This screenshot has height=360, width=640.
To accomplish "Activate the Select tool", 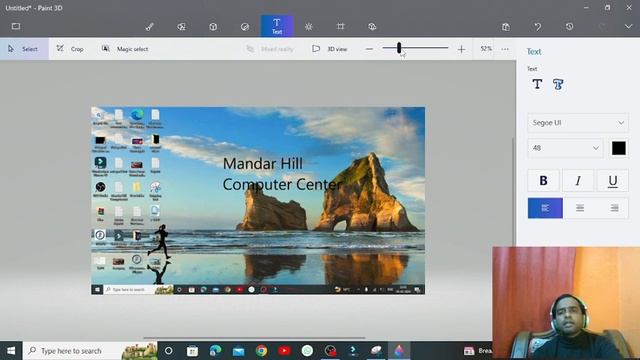I will click(x=24, y=49).
